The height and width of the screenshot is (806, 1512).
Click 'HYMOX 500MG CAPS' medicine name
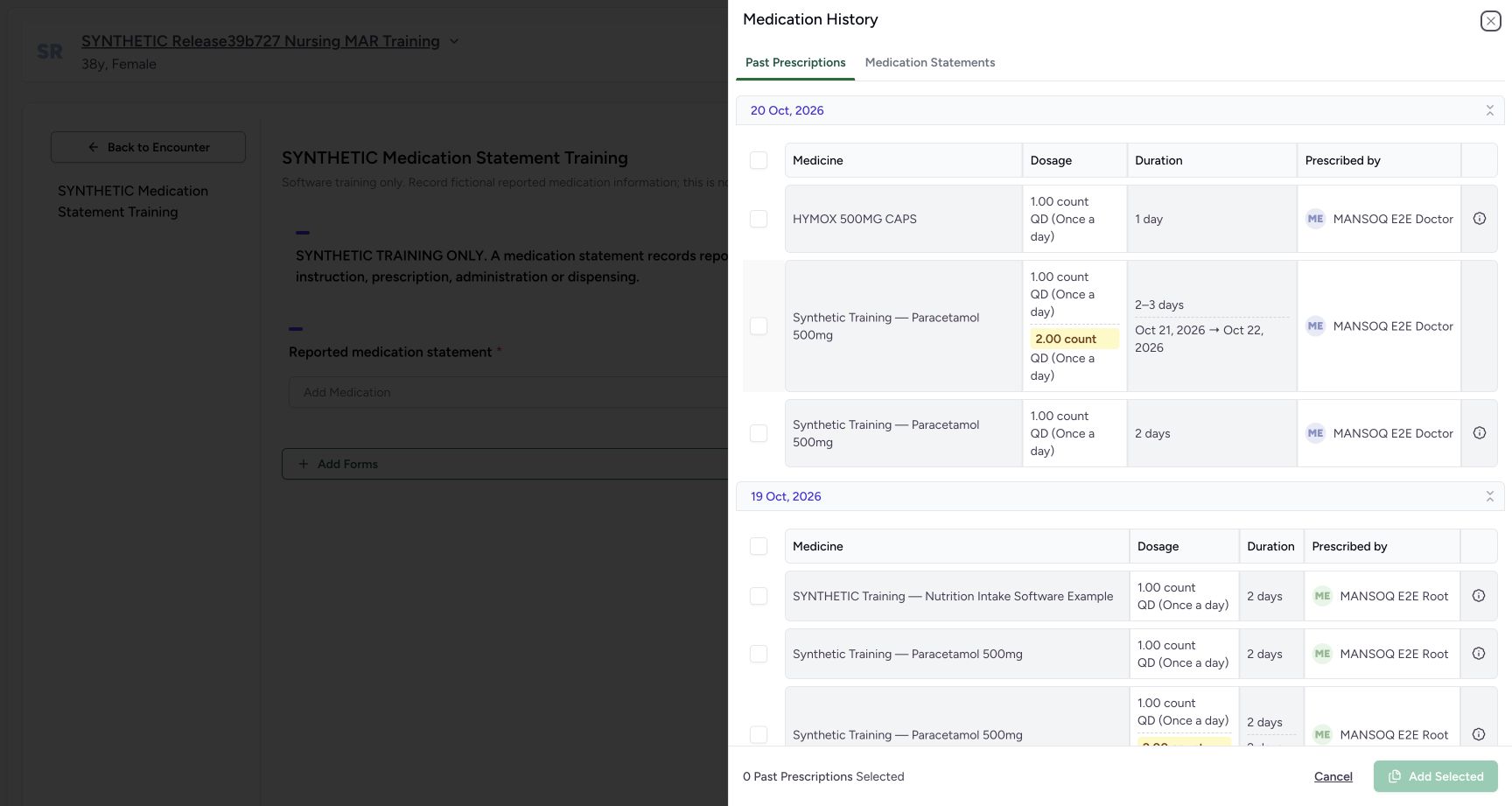[x=855, y=219]
